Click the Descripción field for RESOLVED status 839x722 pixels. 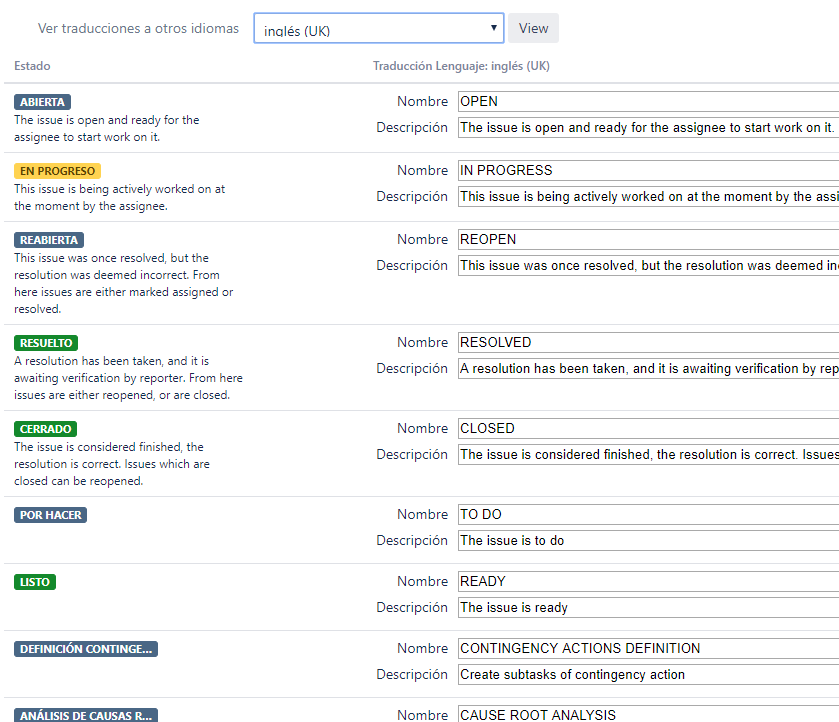click(x=649, y=369)
